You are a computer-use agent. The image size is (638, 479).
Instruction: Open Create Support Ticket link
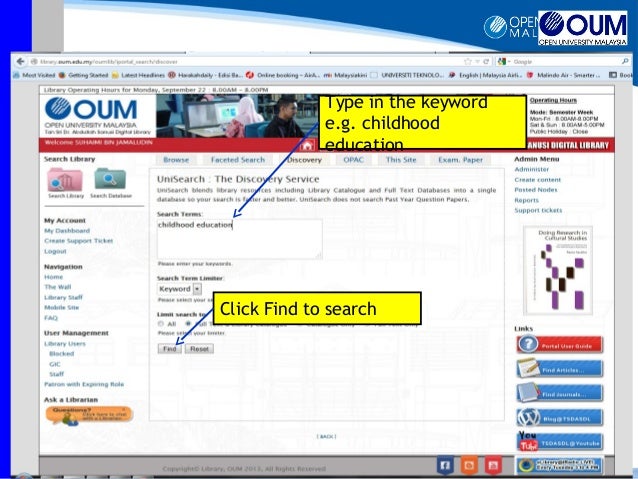pyautogui.click(x=79, y=241)
